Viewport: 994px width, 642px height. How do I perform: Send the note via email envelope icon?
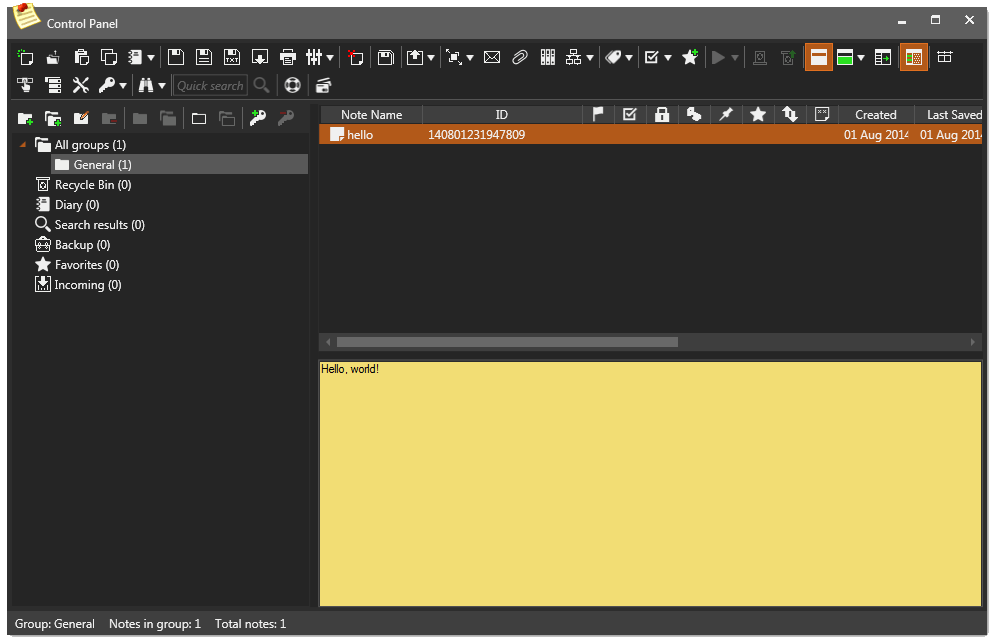click(x=491, y=57)
